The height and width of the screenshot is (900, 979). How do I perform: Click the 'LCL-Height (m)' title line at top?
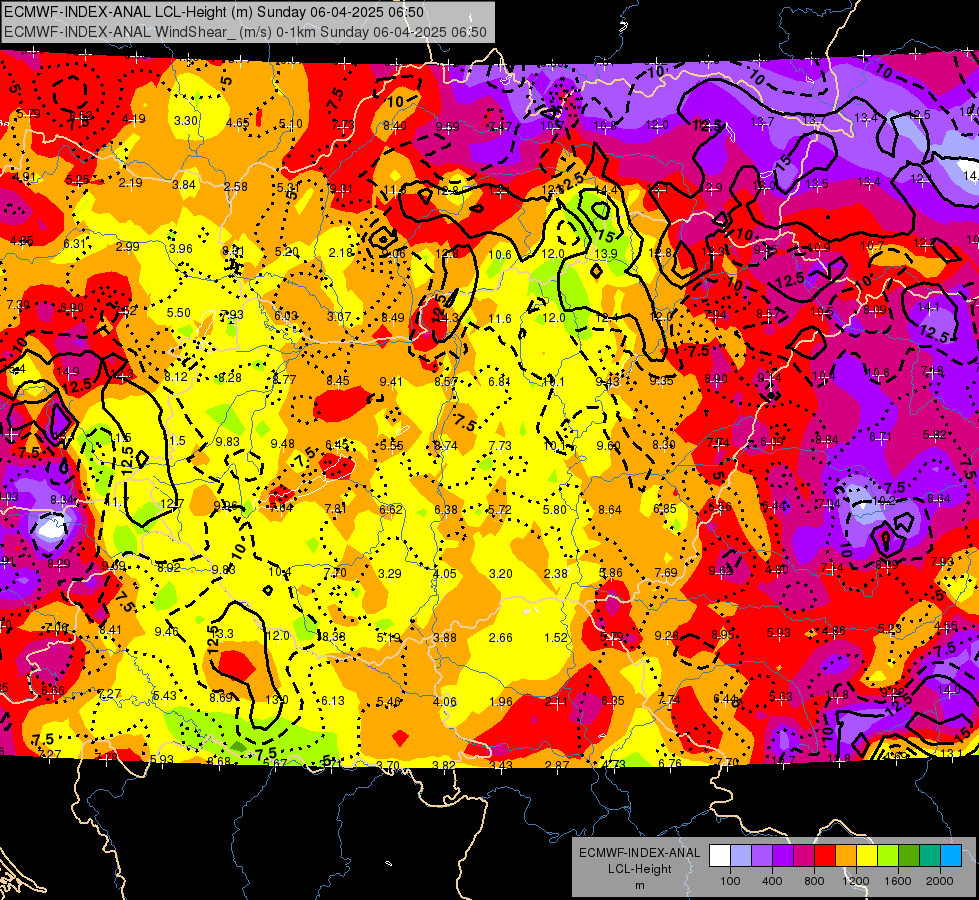[214, 12]
